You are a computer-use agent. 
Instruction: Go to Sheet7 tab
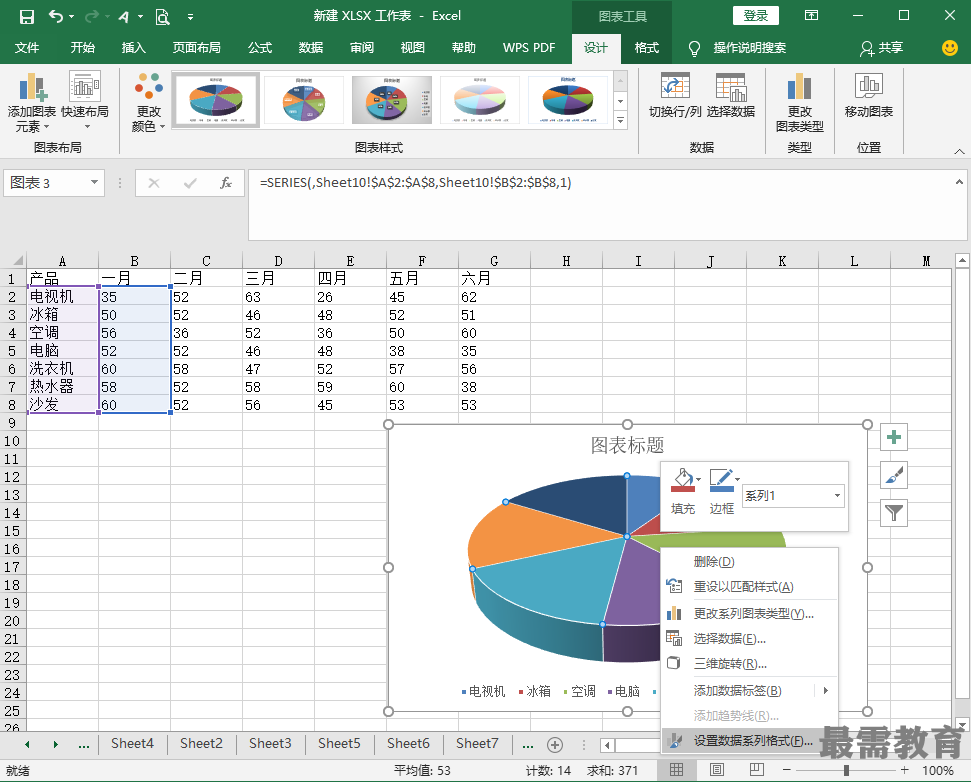click(x=477, y=744)
